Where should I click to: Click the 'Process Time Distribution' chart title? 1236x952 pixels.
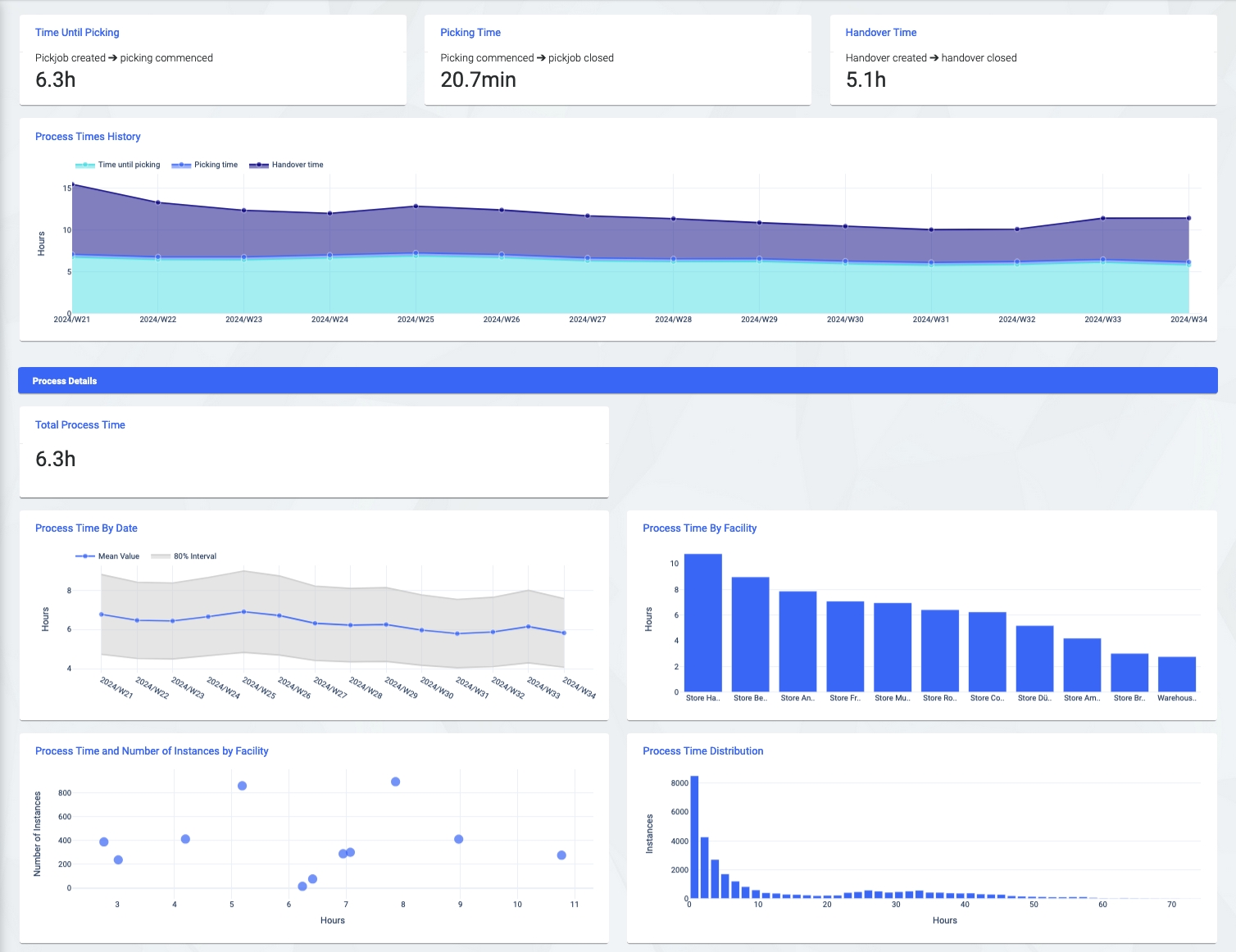coord(702,751)
